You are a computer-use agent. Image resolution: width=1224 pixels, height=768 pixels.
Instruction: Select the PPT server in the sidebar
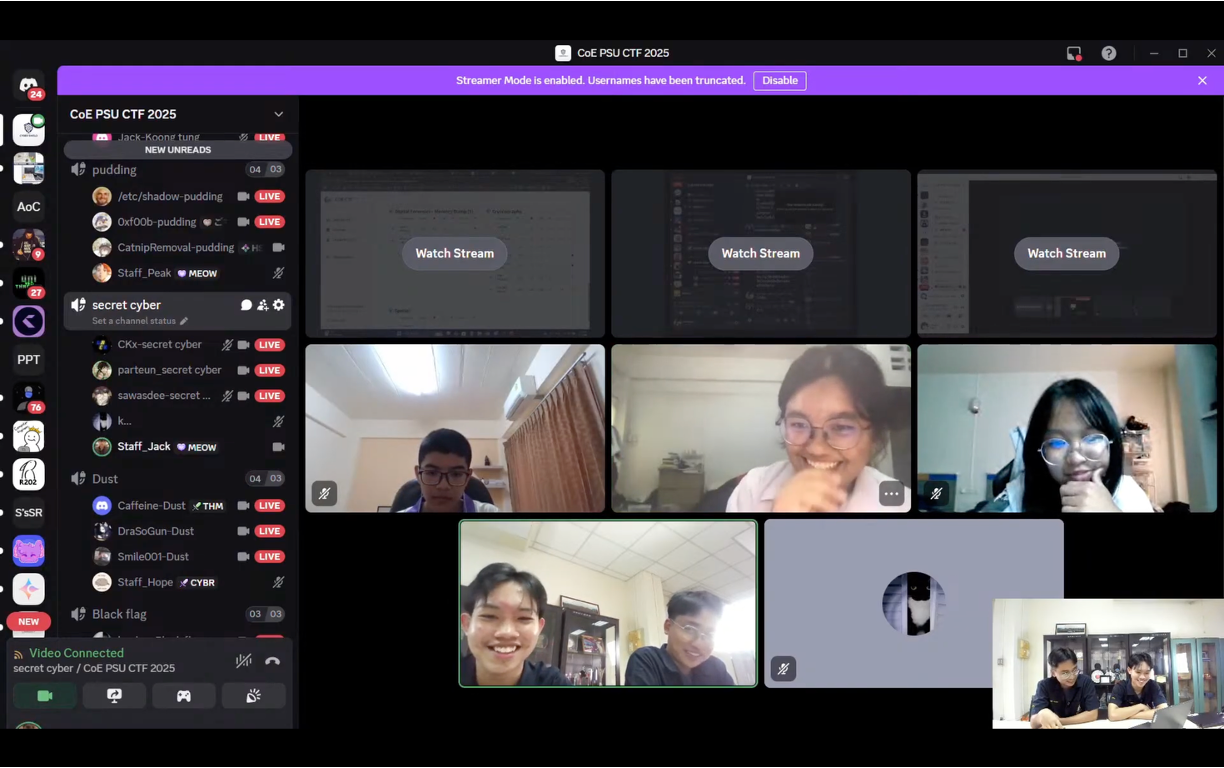click(x=28, y=360)
